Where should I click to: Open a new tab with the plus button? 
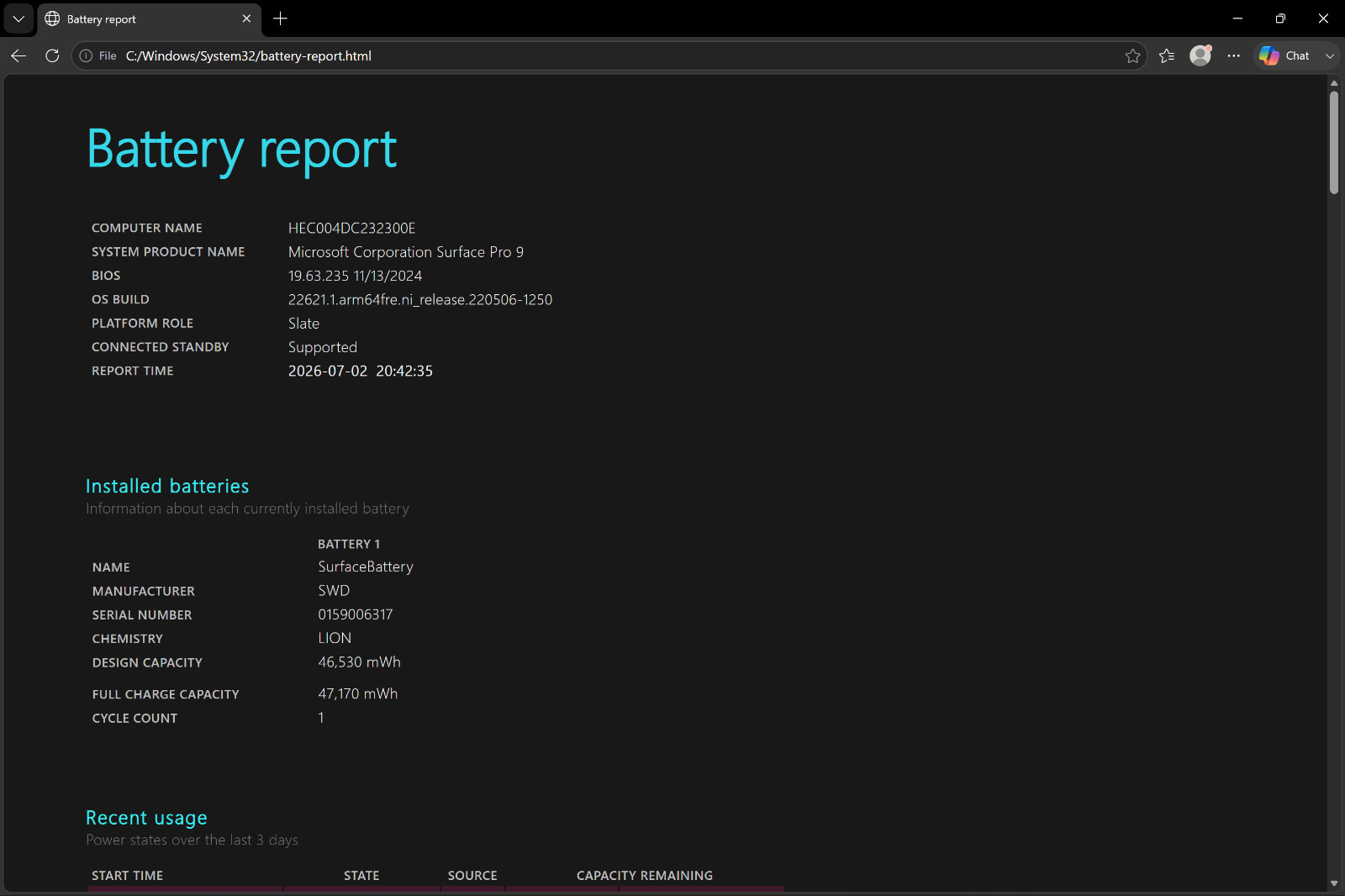[x=280, y=18]
